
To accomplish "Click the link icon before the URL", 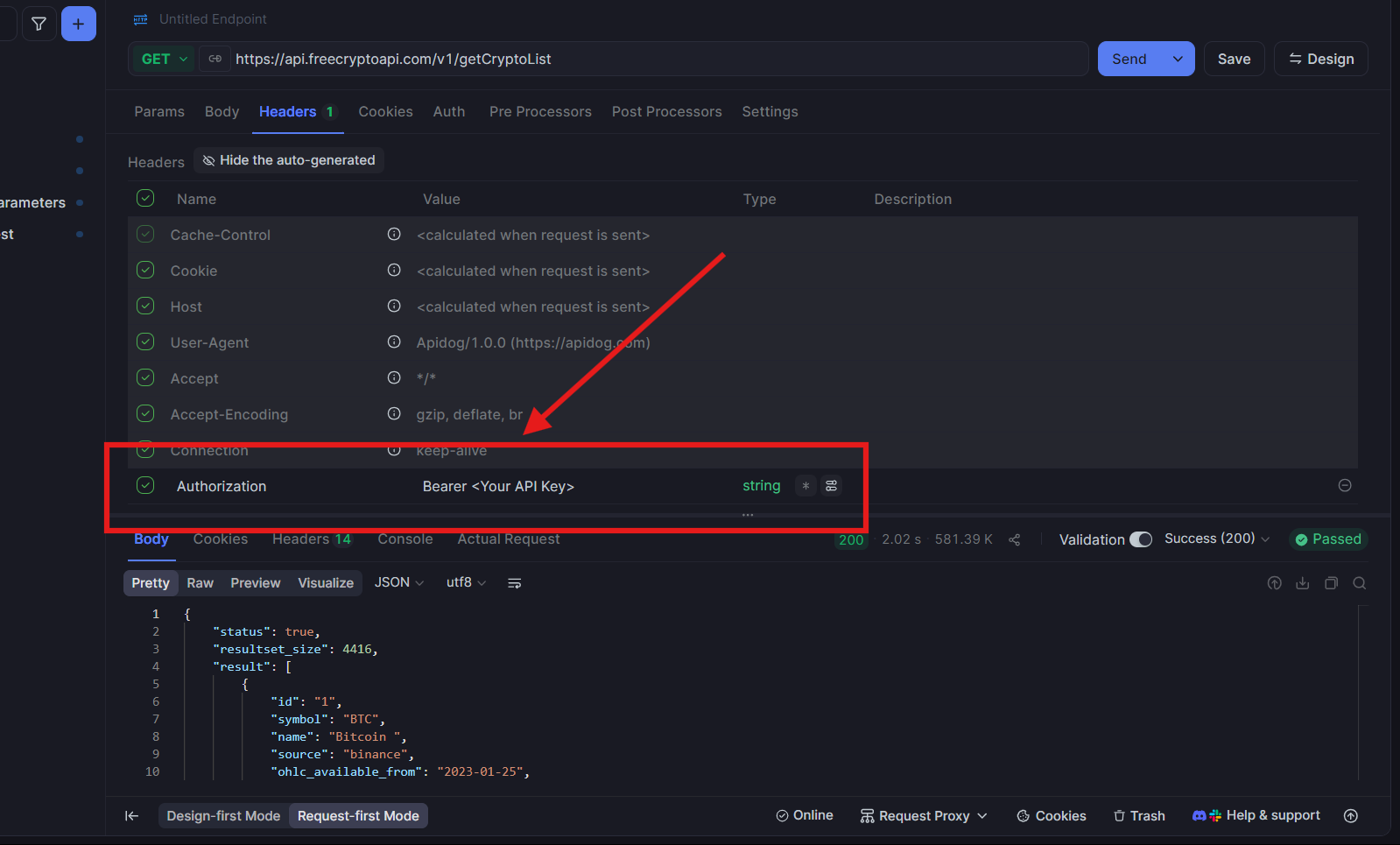I will [215, 59].
